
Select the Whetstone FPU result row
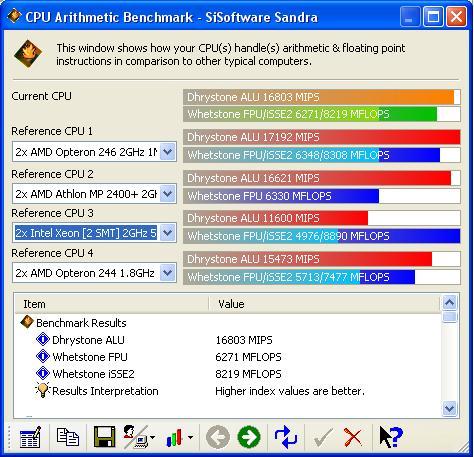click(x=228, y=357)
